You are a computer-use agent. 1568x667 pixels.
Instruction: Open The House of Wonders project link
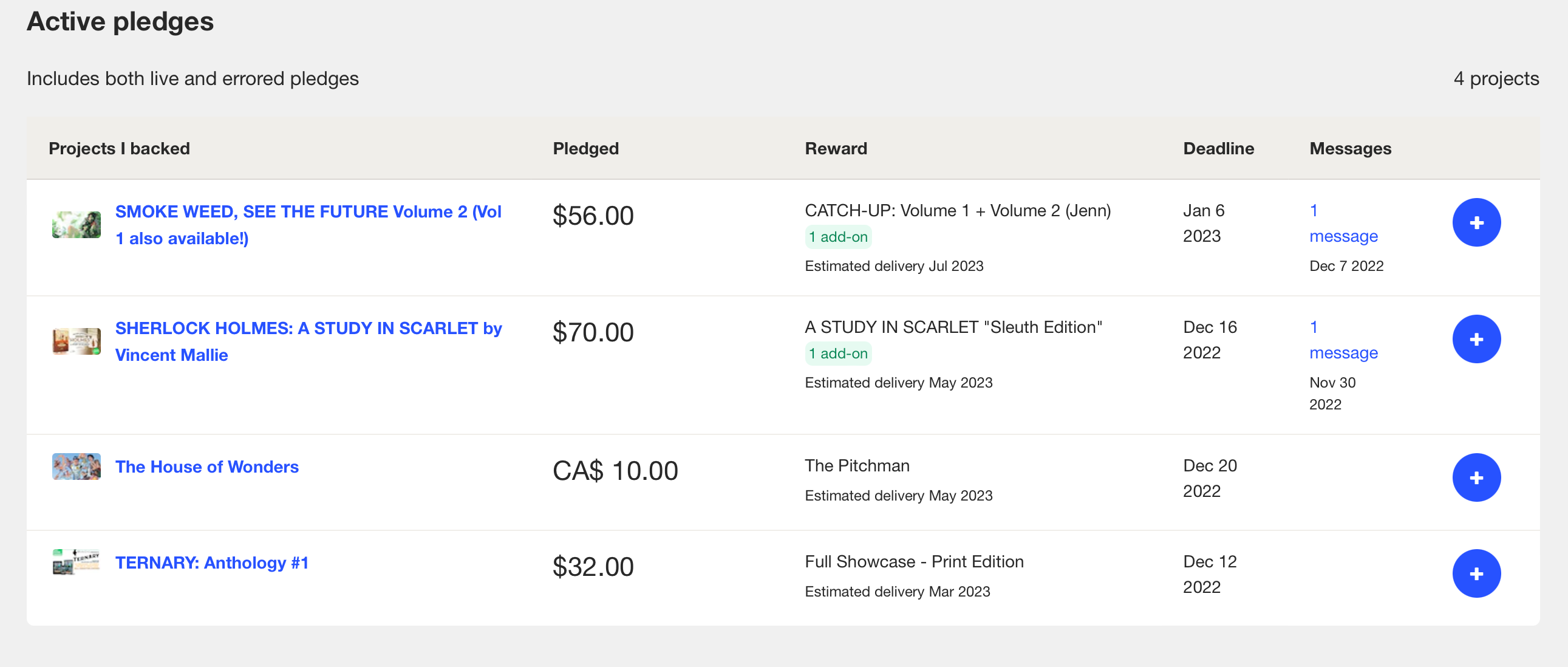coord(207,467)
